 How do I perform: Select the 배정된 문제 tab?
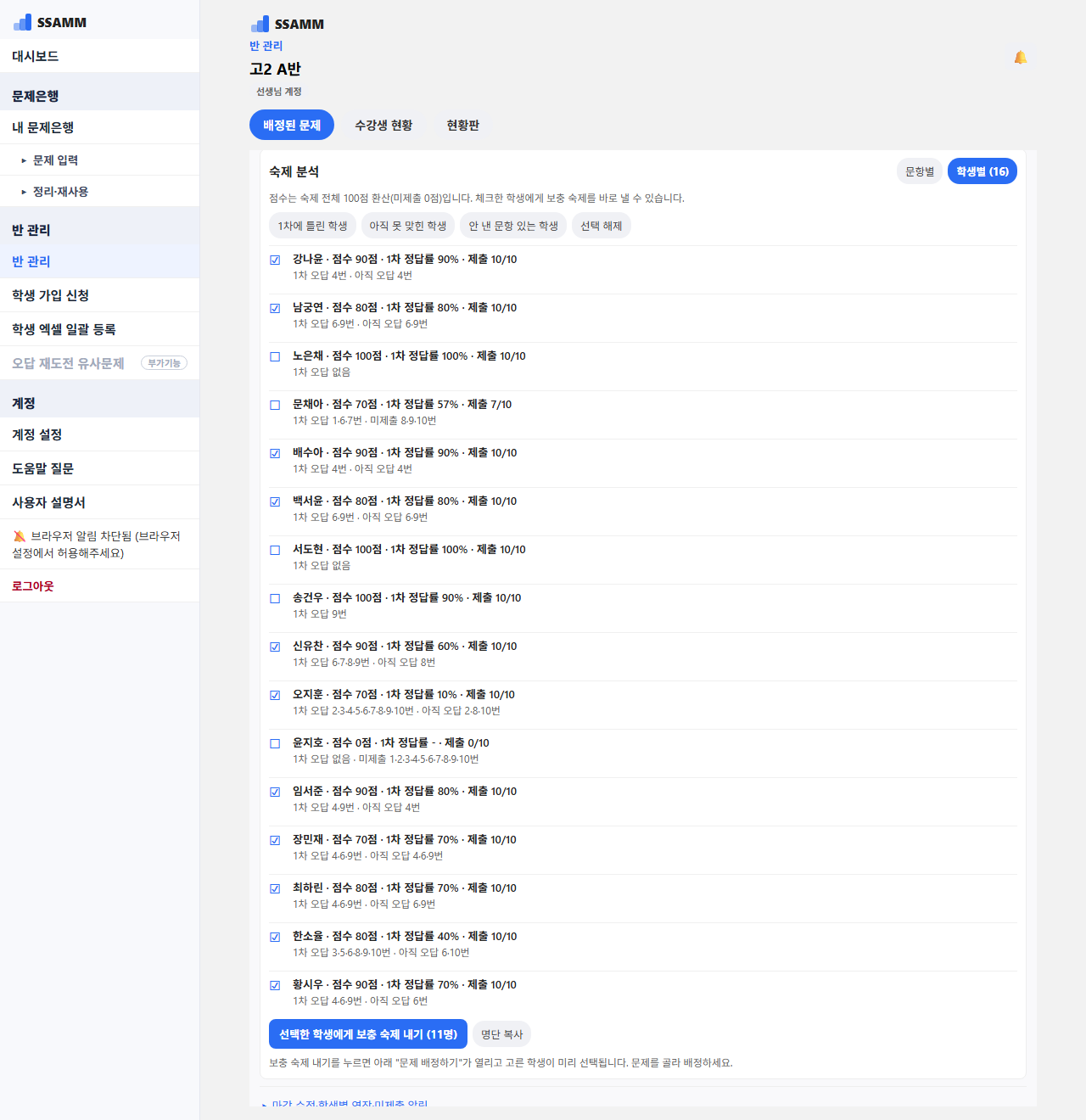(292, 125)
